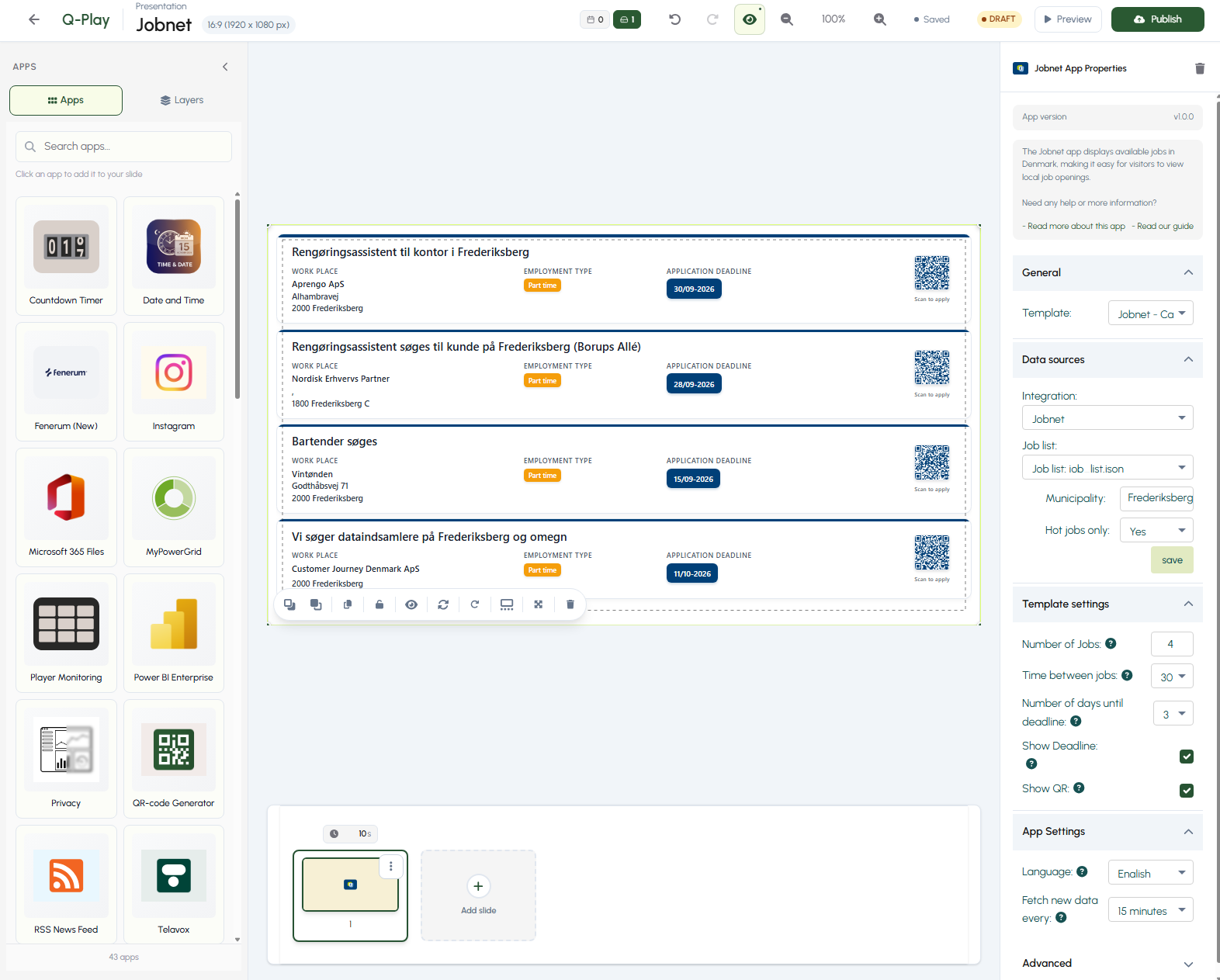Delete the Jobnet app using the properties trash icon

pyautogui.click(x=1199, y=68)
